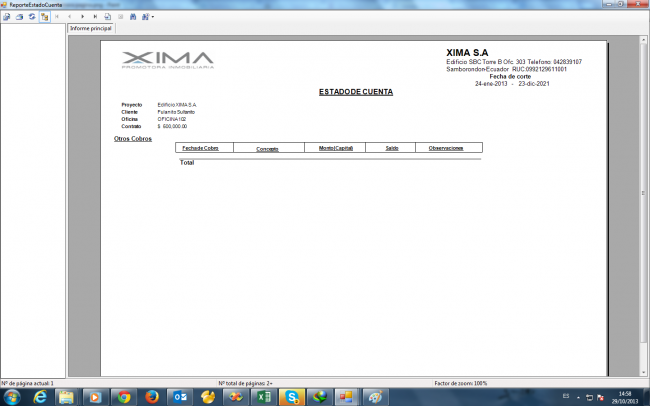Click the Edificio XIMA S.A. project value

click(177, 105)
